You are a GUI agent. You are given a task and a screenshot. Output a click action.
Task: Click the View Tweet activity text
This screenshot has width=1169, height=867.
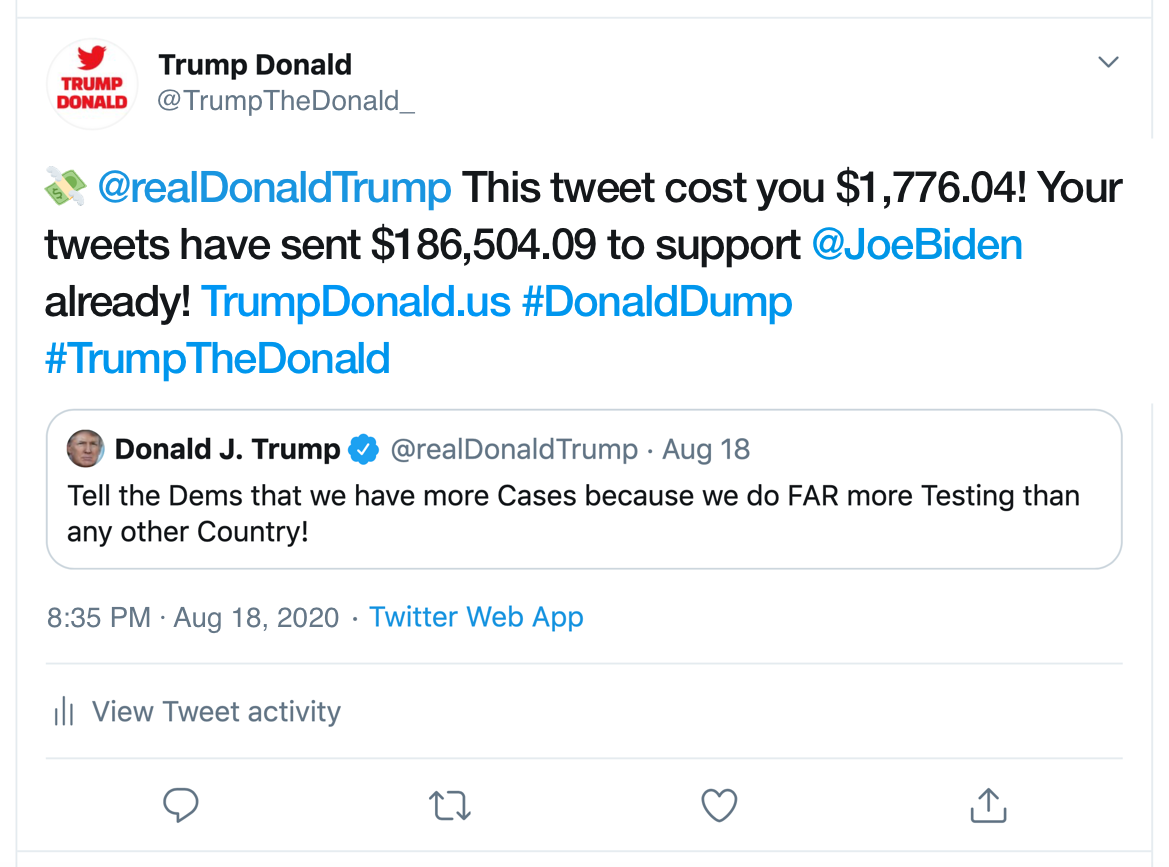click(x=216, y=712)
